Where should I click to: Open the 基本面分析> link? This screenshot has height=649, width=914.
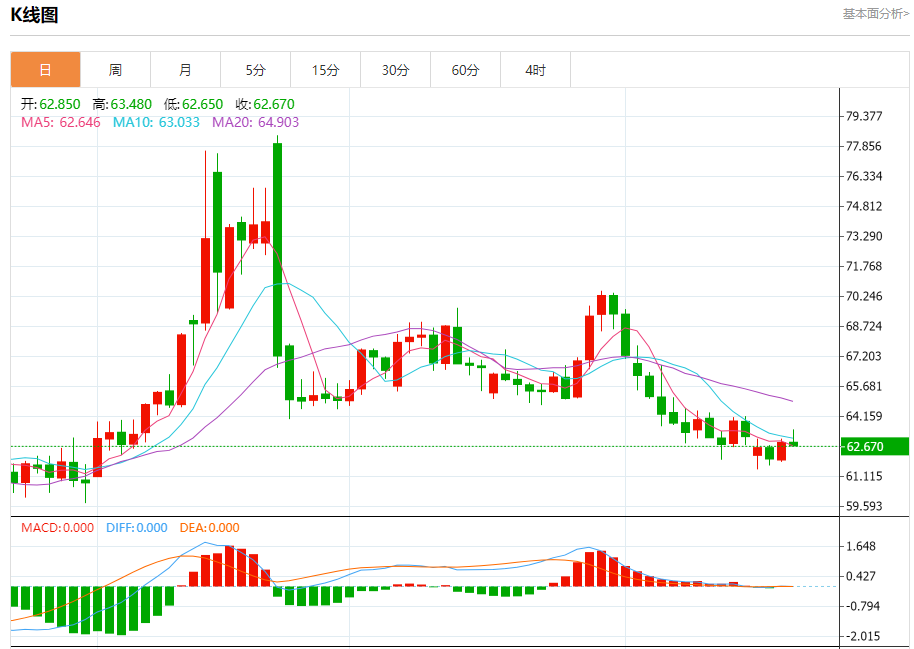point(876,13)
